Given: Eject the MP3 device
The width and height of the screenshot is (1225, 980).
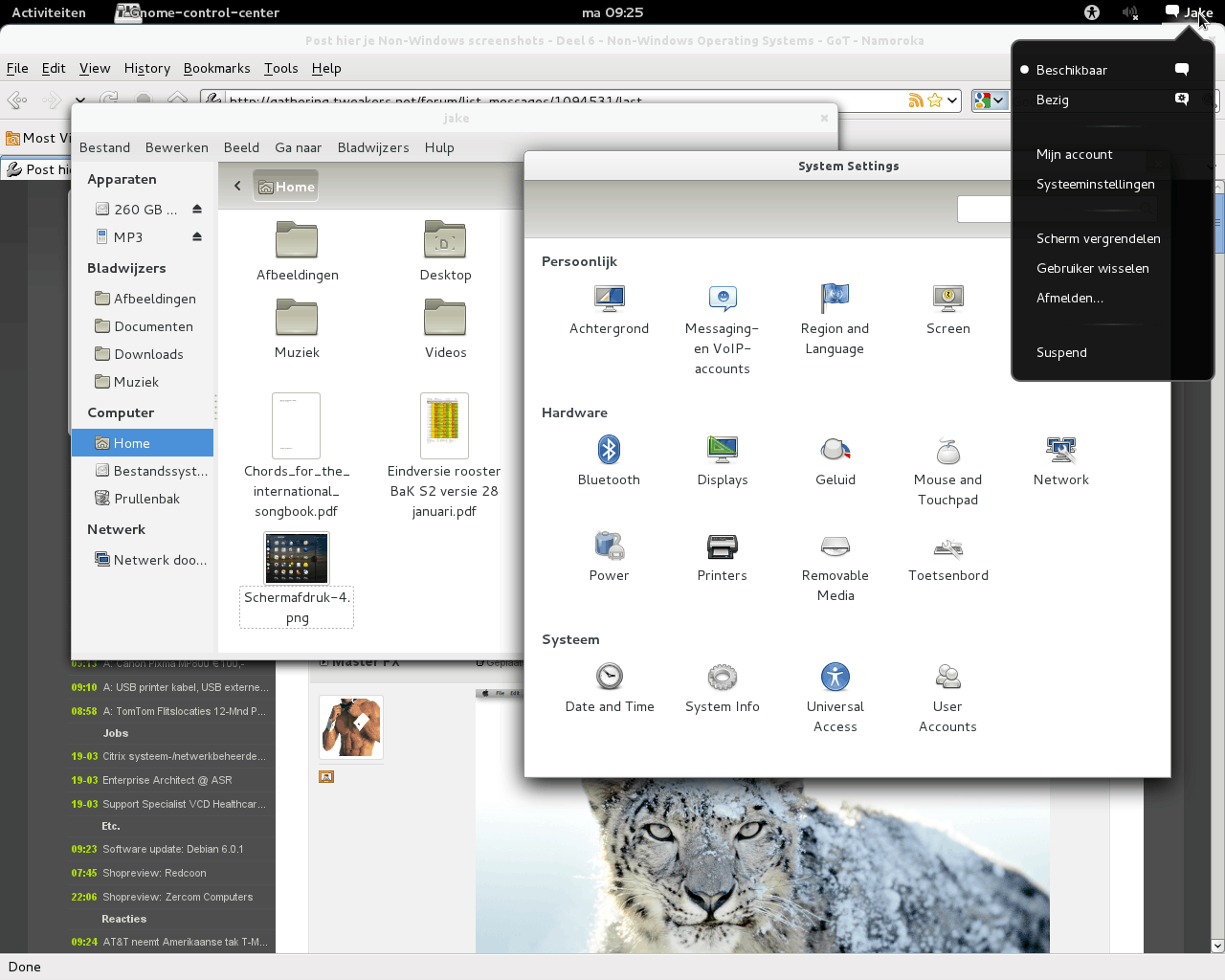Looking at the screenshot, I should (197, 236).
